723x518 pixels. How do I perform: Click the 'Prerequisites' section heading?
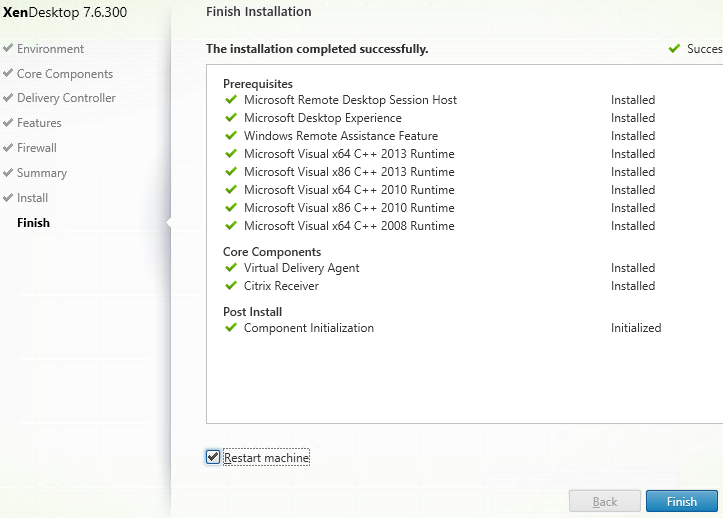[258, 84]
